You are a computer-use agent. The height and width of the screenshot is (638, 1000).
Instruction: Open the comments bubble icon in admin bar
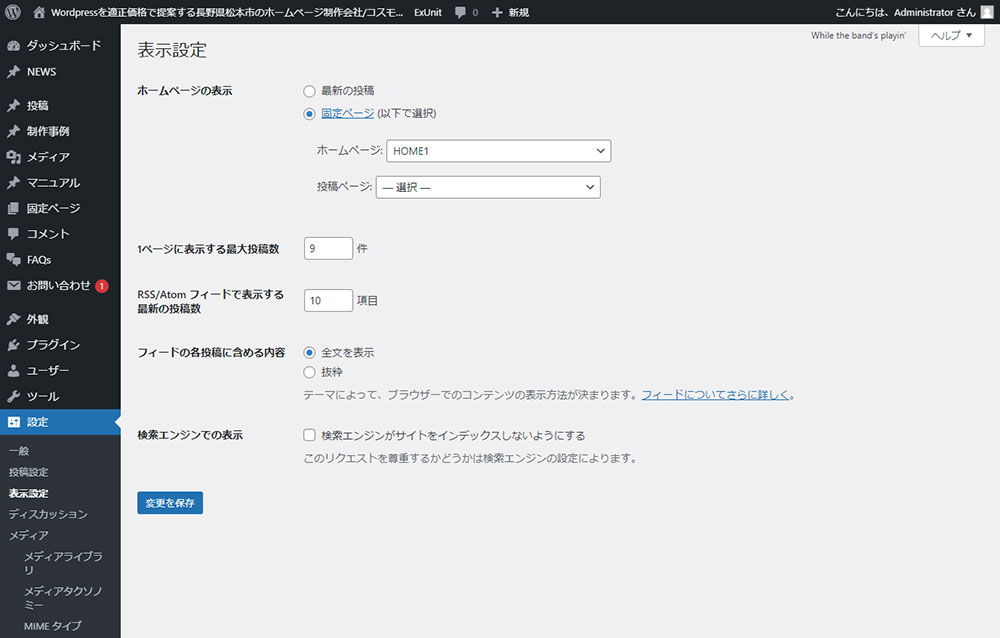click(460, 12)
